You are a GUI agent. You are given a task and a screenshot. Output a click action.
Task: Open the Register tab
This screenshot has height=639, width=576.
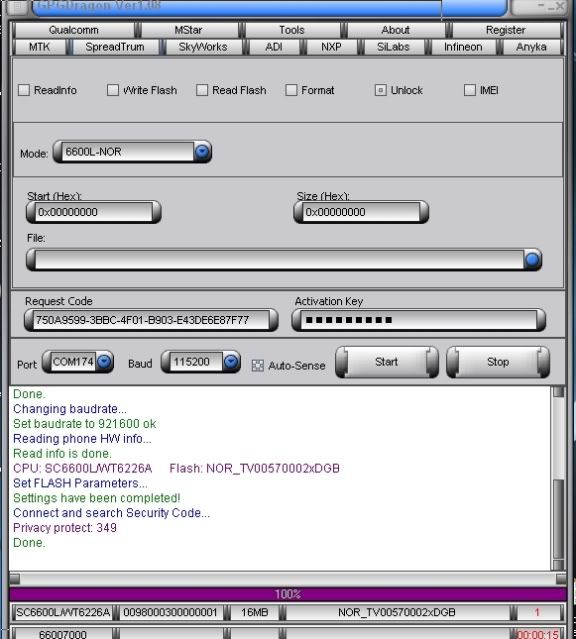point(505,30)
